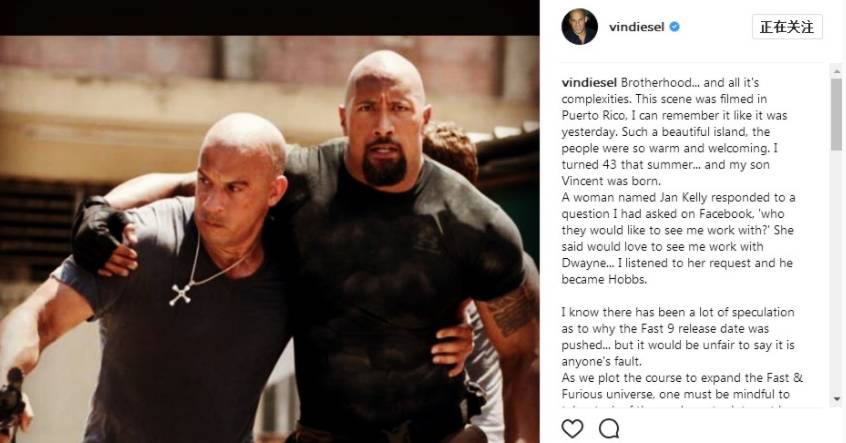The image size is (846, 443).
Task: Click the up arrow of the caption scrollbar
Action: coord(837,71)
